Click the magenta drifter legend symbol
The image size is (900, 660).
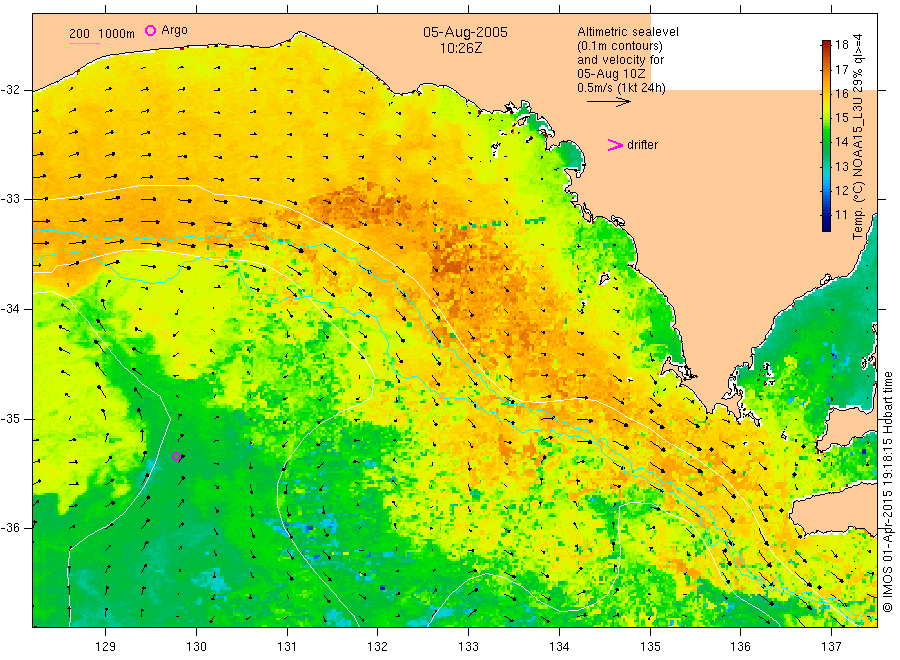click(615, 145)
